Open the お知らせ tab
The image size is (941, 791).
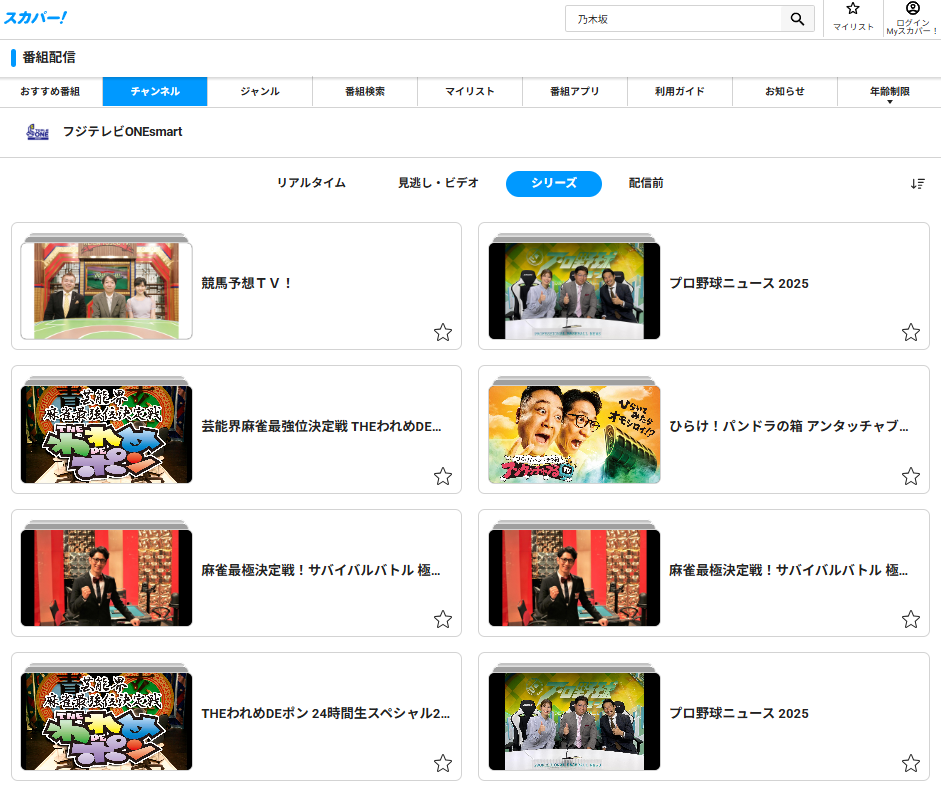(x=785, y=92)
